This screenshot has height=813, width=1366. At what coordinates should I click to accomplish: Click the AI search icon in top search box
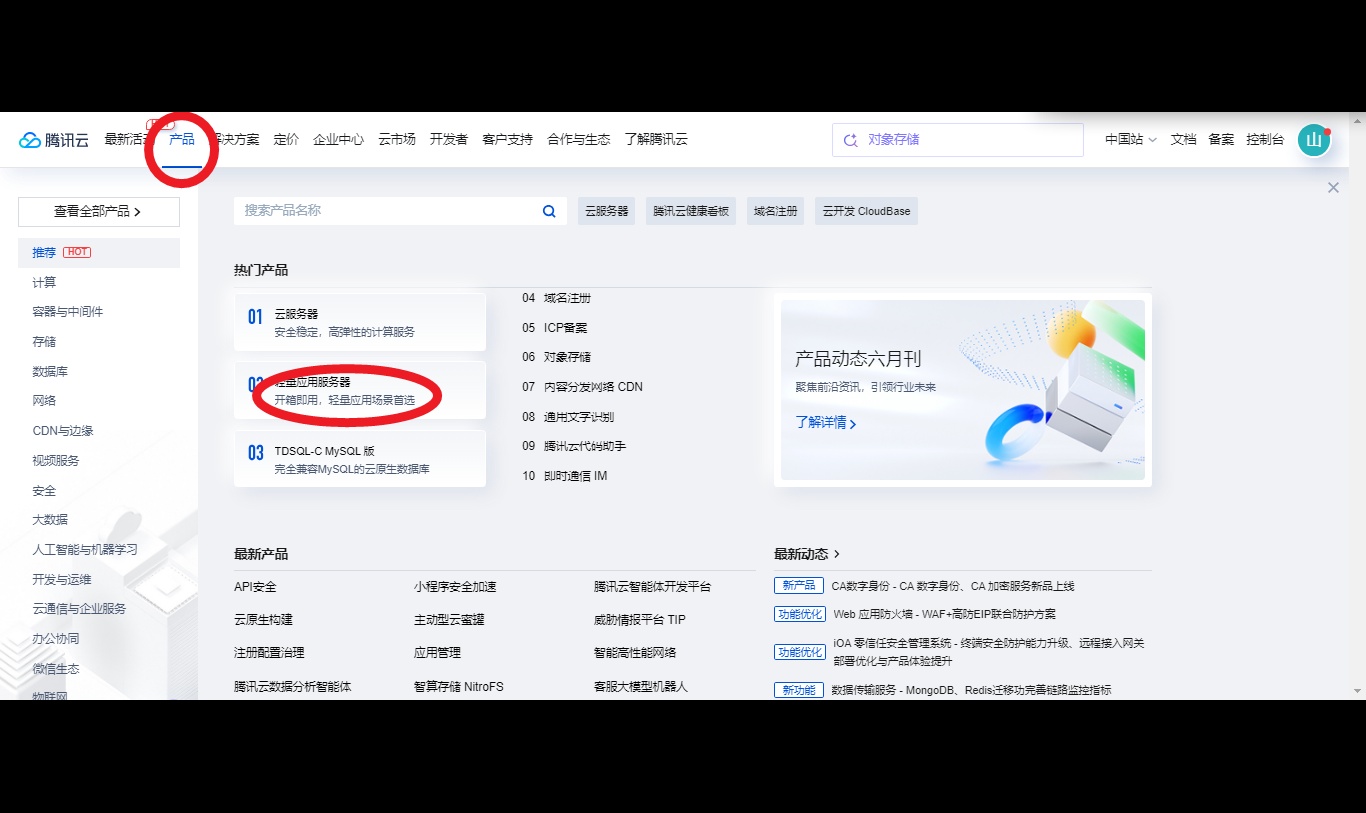(851, 140)
